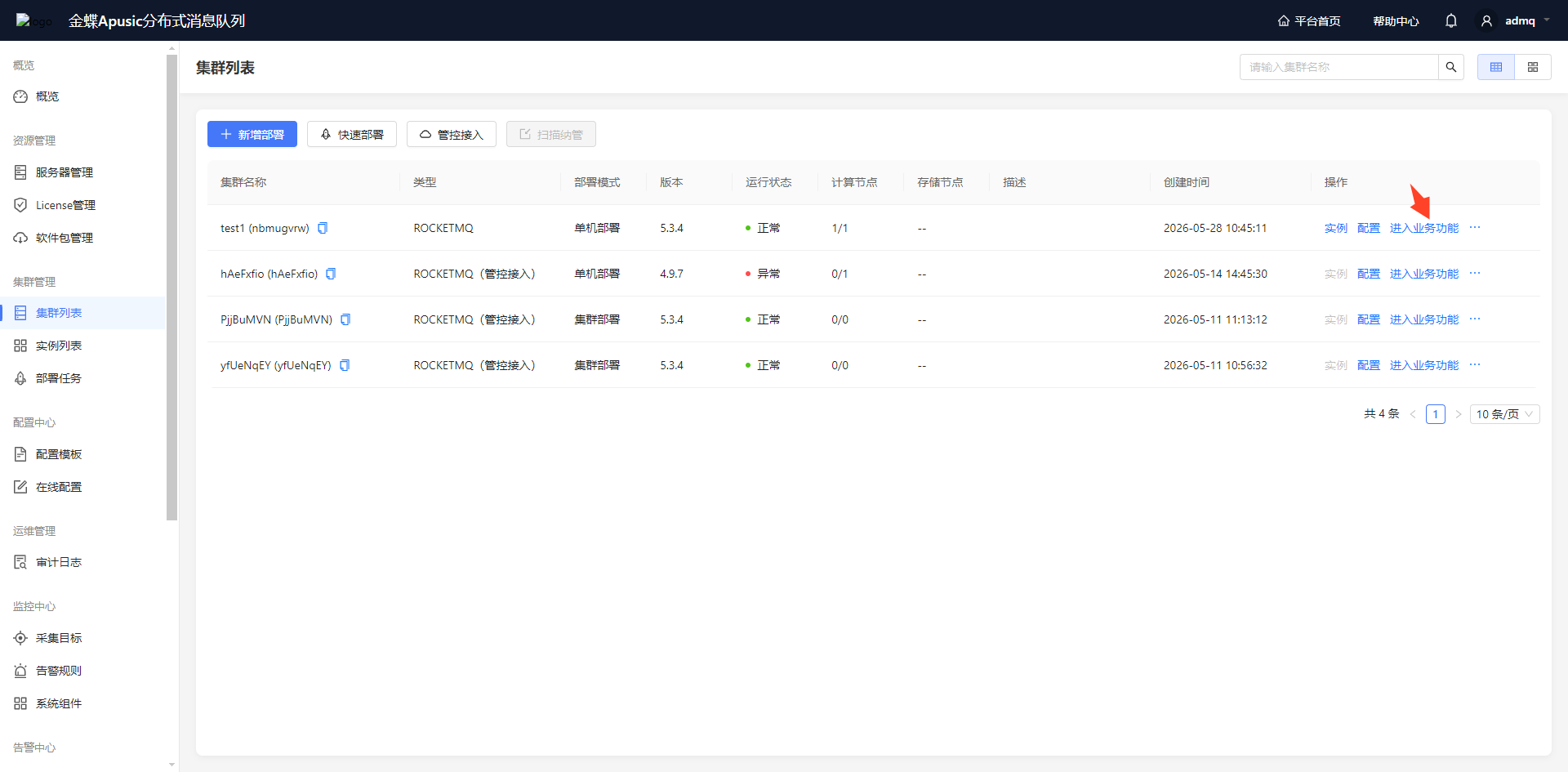Click test1 (nbmugvrw) cluster name
The width and height of the screenshot is (1568, 772).
[265, 228]
